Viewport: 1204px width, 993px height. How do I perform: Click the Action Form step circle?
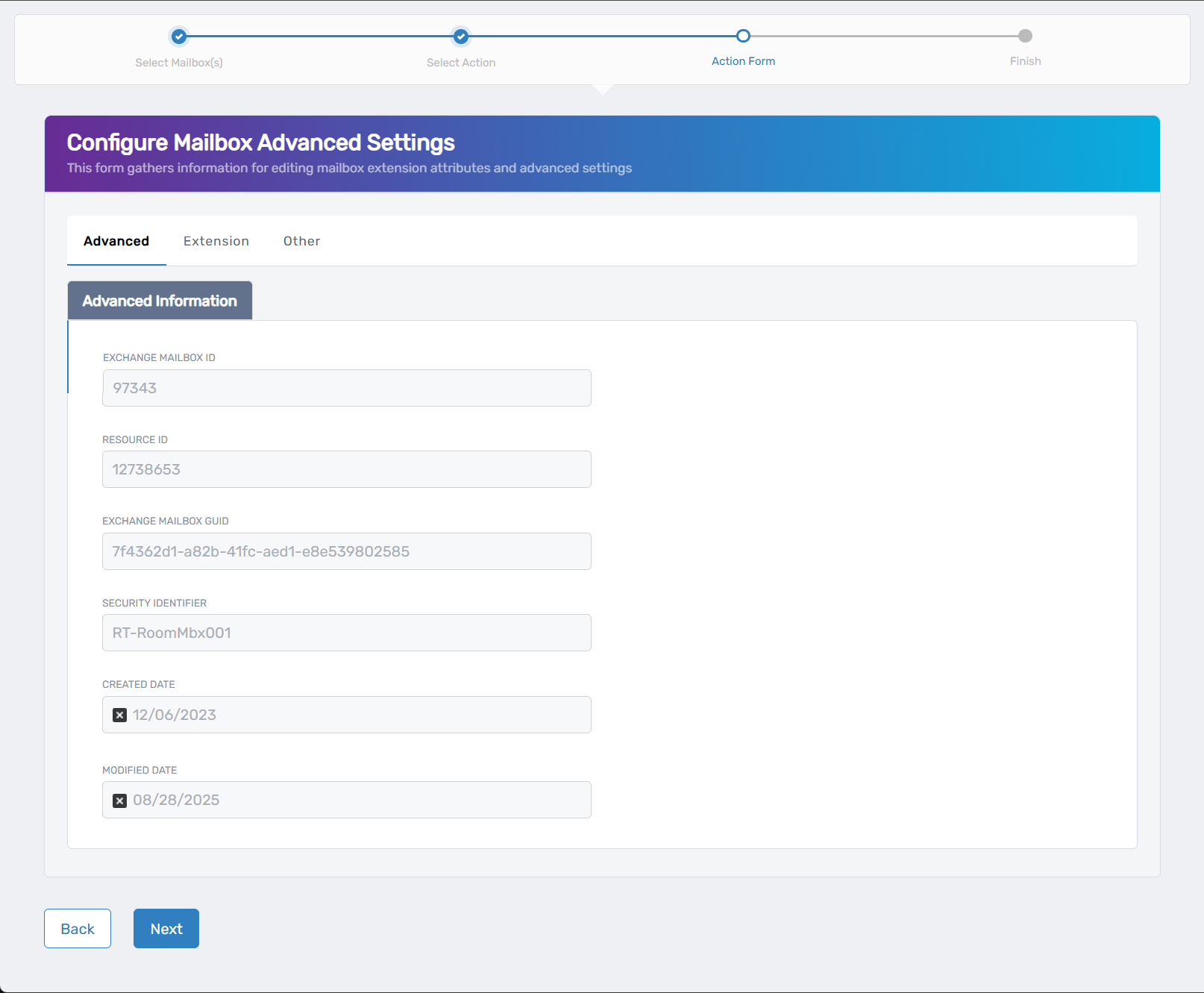pos(742,36)
